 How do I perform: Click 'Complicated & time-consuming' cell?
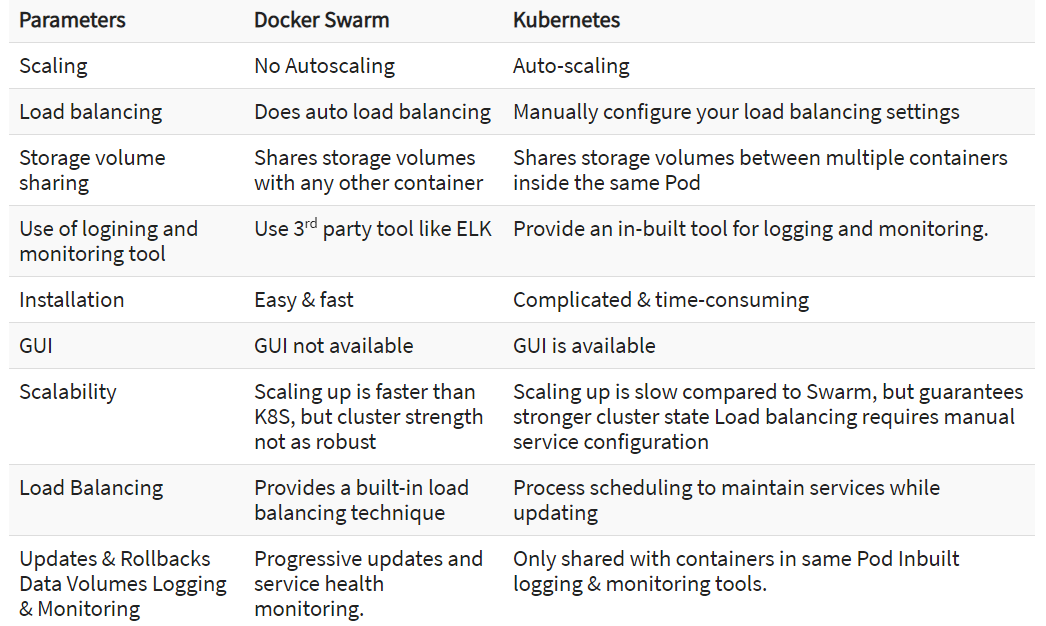click(661, 300)
